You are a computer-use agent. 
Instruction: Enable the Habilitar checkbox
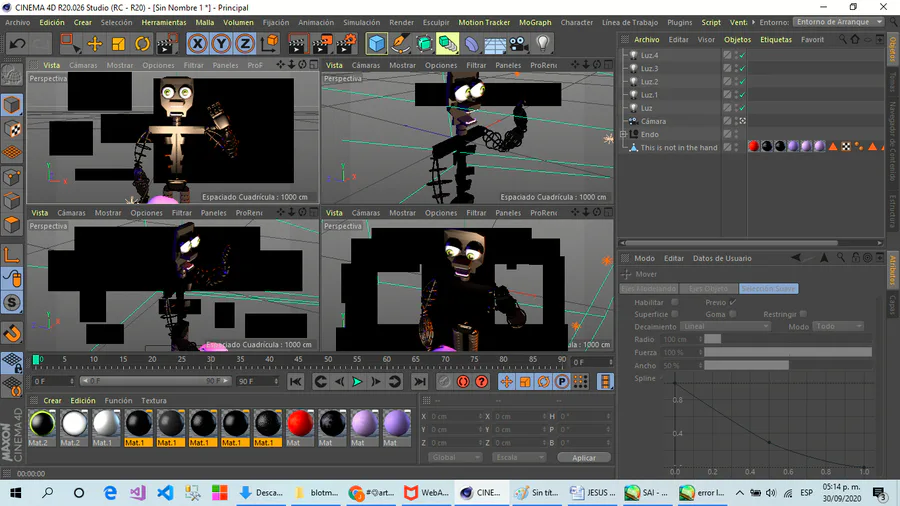[674, 301]
